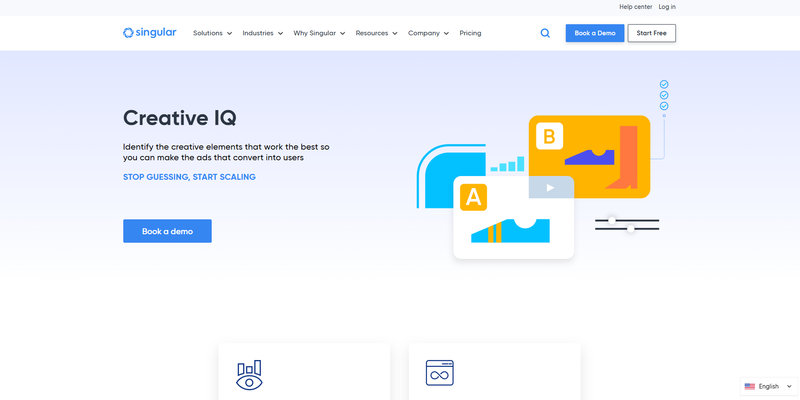Click the Start Free button
This screenshot has height=400, width=800.
[651, 33]
